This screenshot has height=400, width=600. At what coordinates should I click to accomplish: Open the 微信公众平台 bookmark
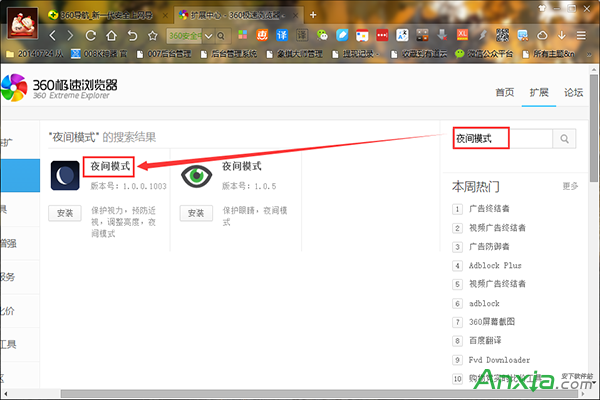click(484, 54)
